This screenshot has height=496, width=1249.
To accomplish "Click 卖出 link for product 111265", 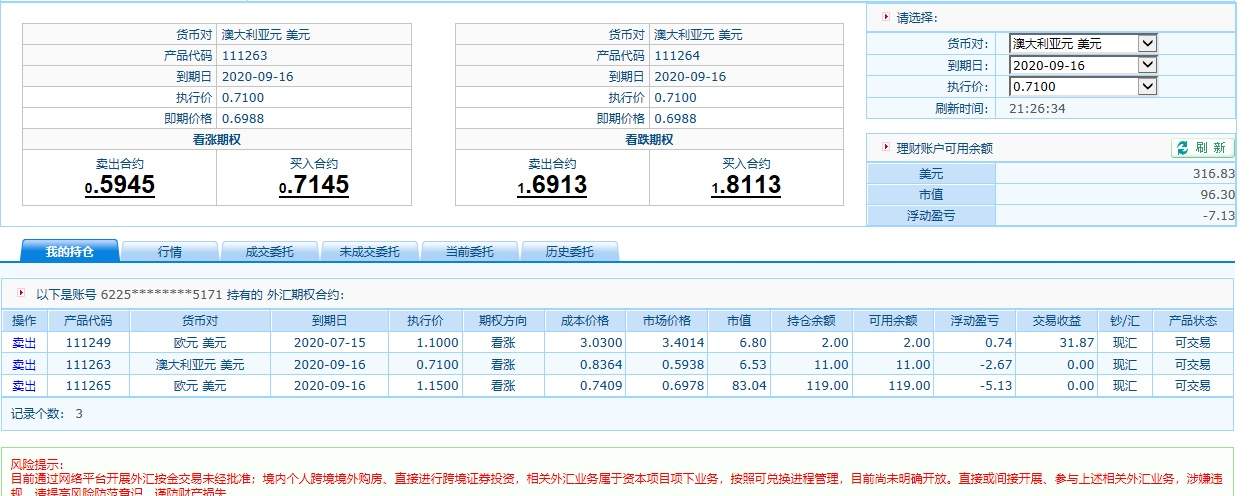I will tap(23, 385).
